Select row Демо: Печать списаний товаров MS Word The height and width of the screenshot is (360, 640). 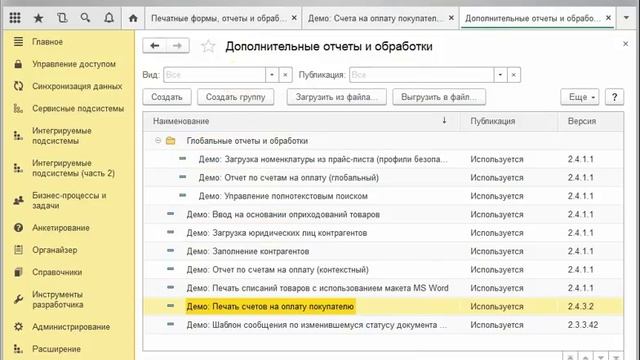(x=383, y=288)
